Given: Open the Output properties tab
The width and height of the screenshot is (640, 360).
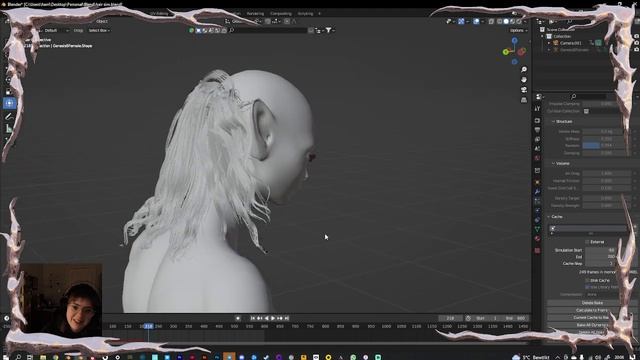Looking at the screenshot, I should click(537, 130).
